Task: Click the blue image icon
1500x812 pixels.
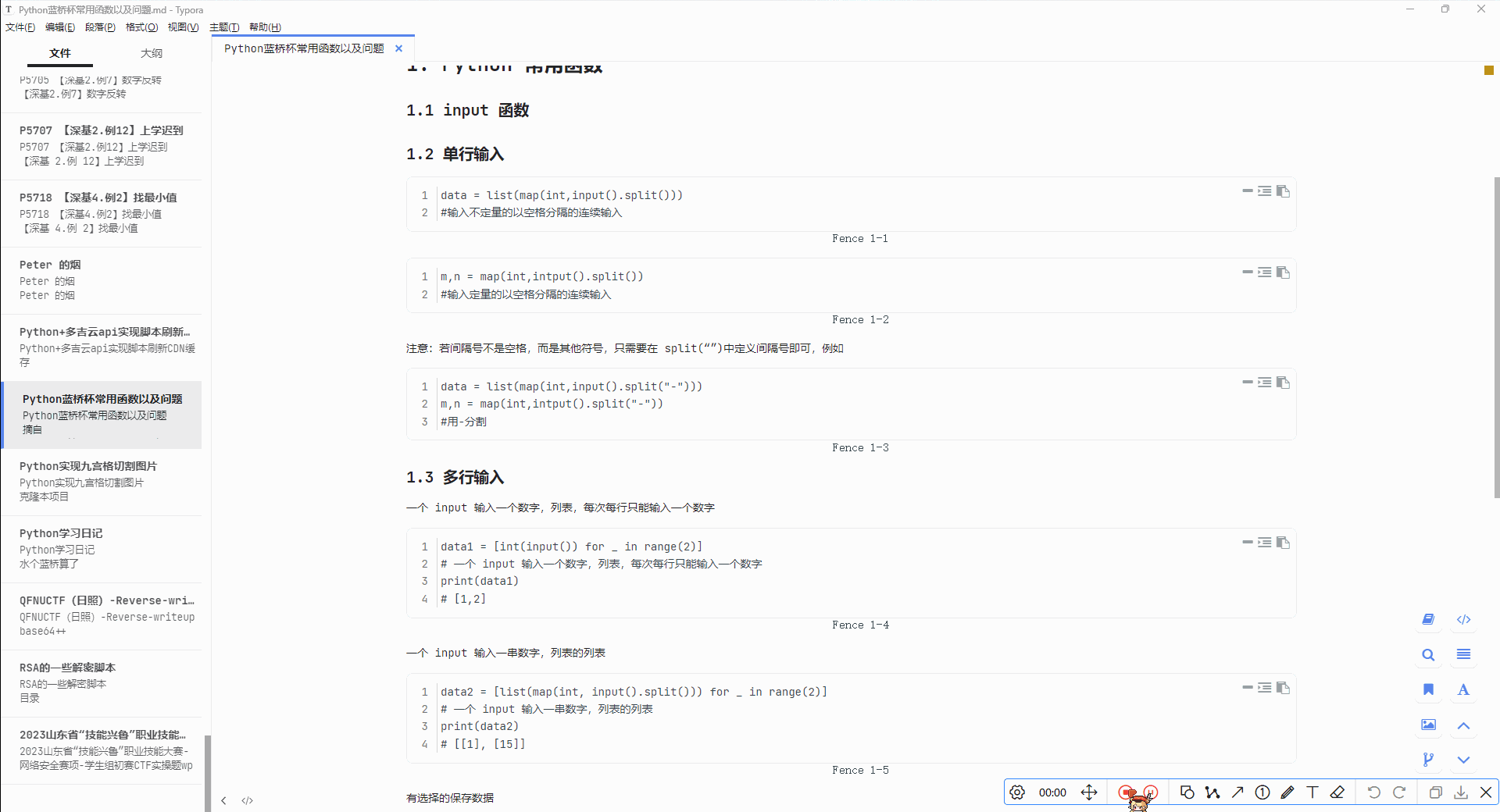Action: coord(1428,725)
